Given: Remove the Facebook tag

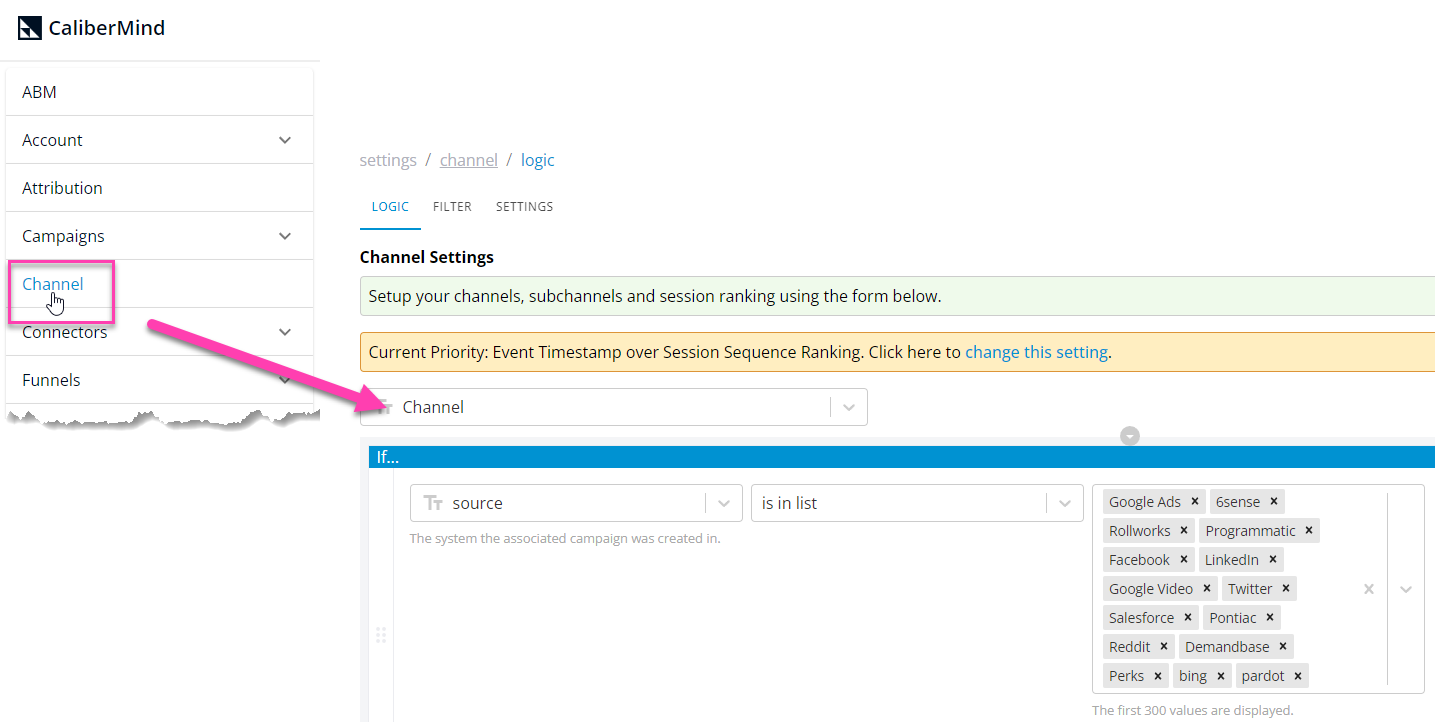Looking at the screenshot, I should (1184, 560).
